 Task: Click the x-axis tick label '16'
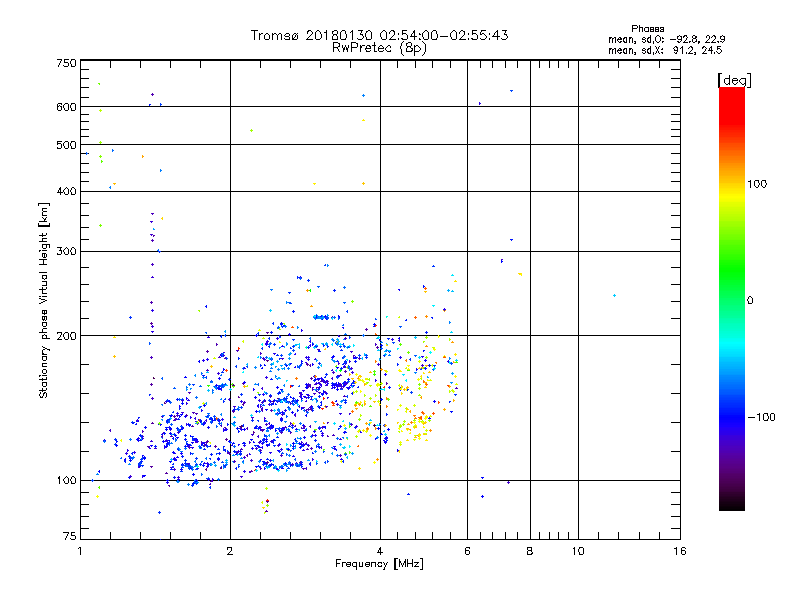click(680, 551)
